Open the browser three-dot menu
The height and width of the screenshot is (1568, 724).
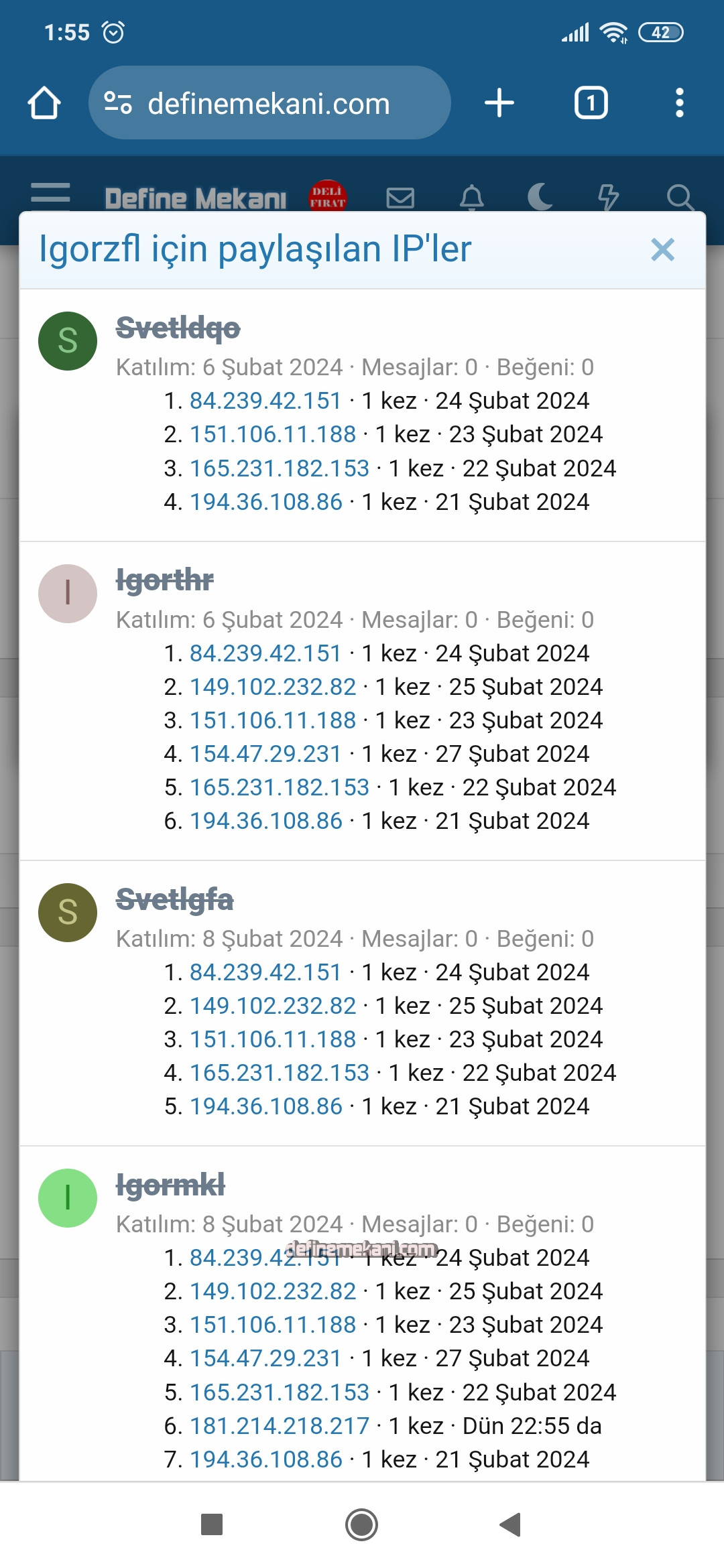pos(679,103)
